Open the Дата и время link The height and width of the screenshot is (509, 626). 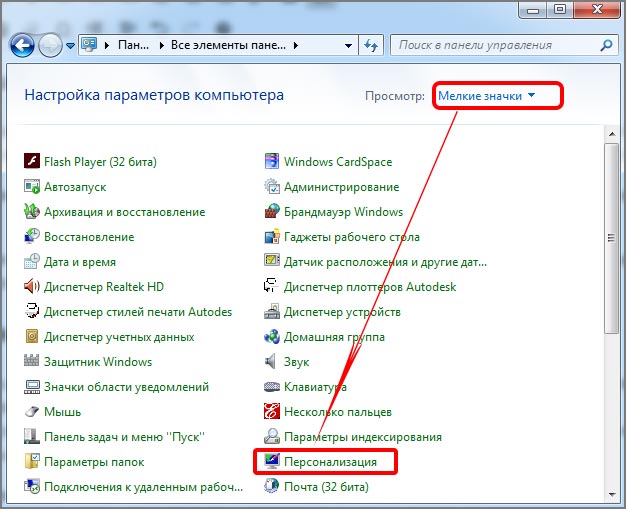point(80,262)
